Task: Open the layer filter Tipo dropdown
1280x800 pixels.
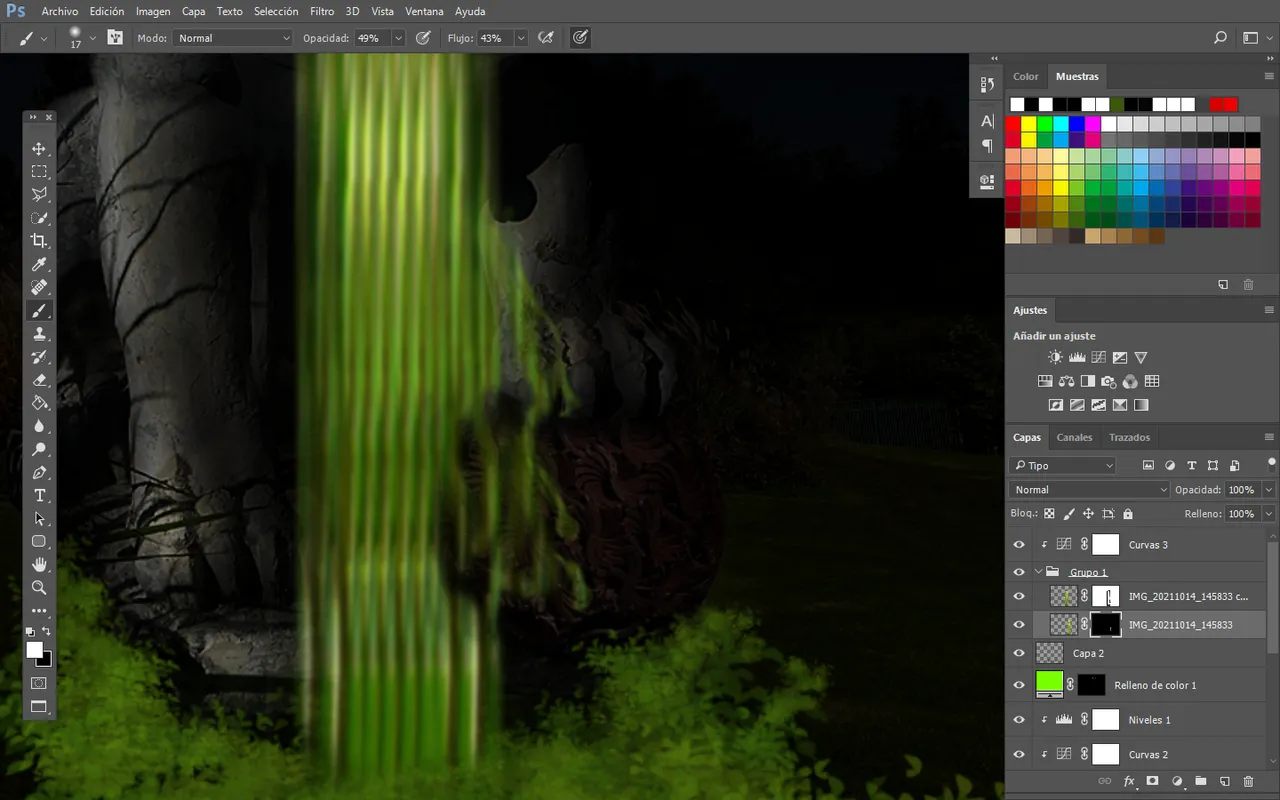Action: [x=1062, y=465]
